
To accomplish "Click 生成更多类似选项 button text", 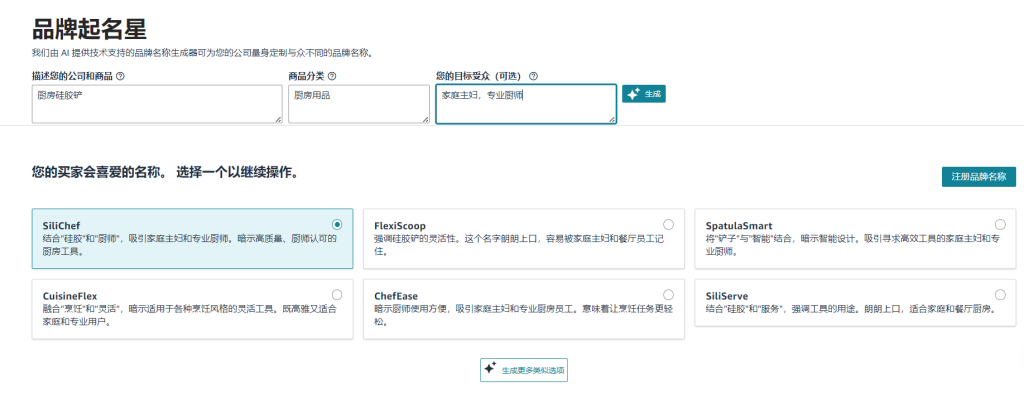I will (533, 370).
